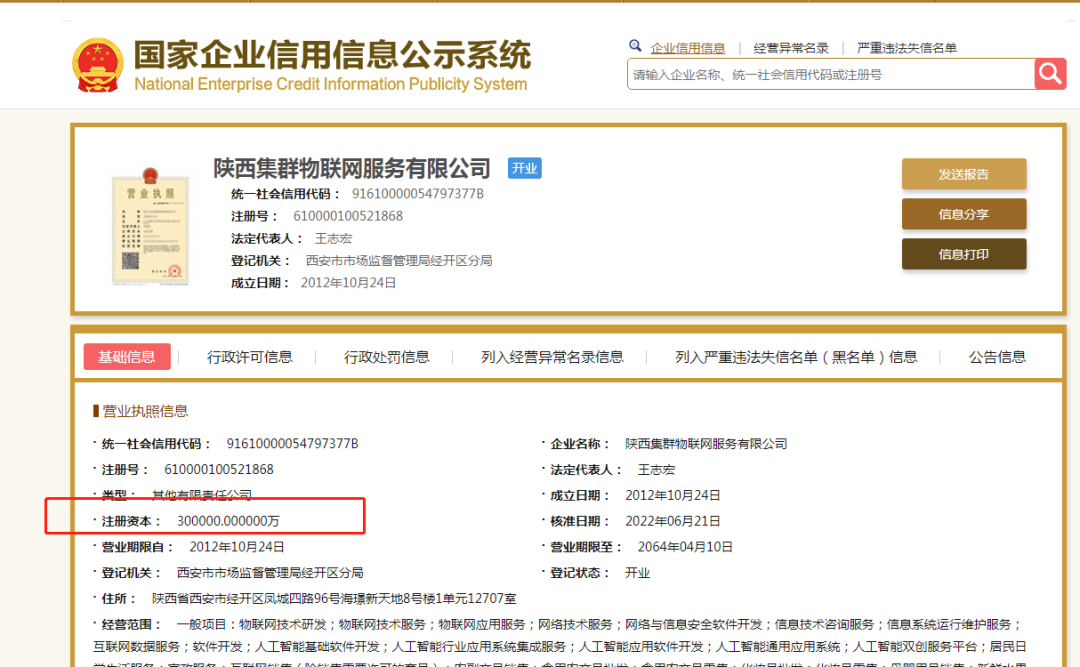Viewport: 1080px width, 667px height.
Task: Click the small magnifier icon beside 企业信用信息
Action: pyautogui.click(x=635, y=46)
